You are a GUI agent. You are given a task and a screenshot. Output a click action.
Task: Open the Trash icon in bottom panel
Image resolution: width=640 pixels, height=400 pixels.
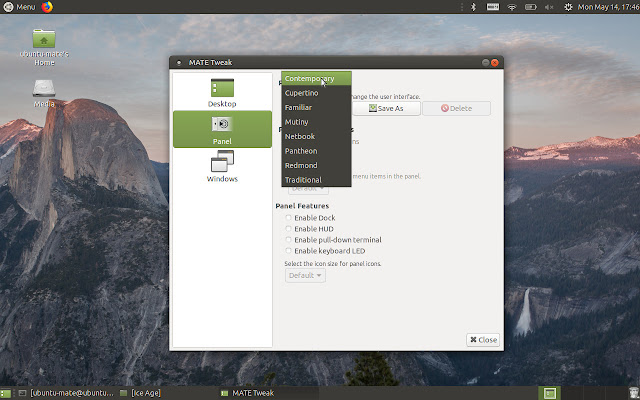coord(634,393)
